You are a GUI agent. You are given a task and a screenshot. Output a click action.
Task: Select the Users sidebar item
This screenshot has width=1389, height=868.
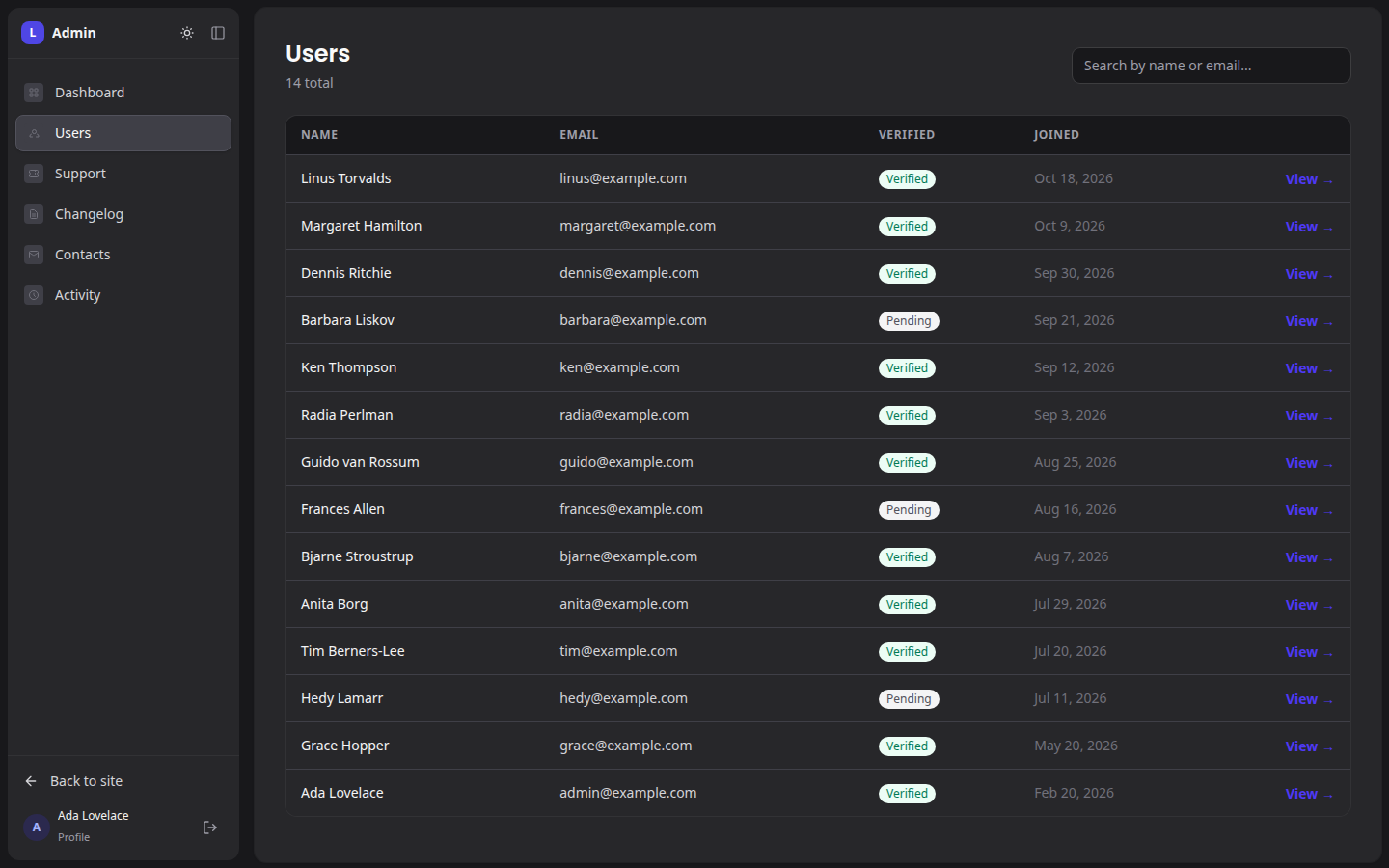(x=123, y=133)
